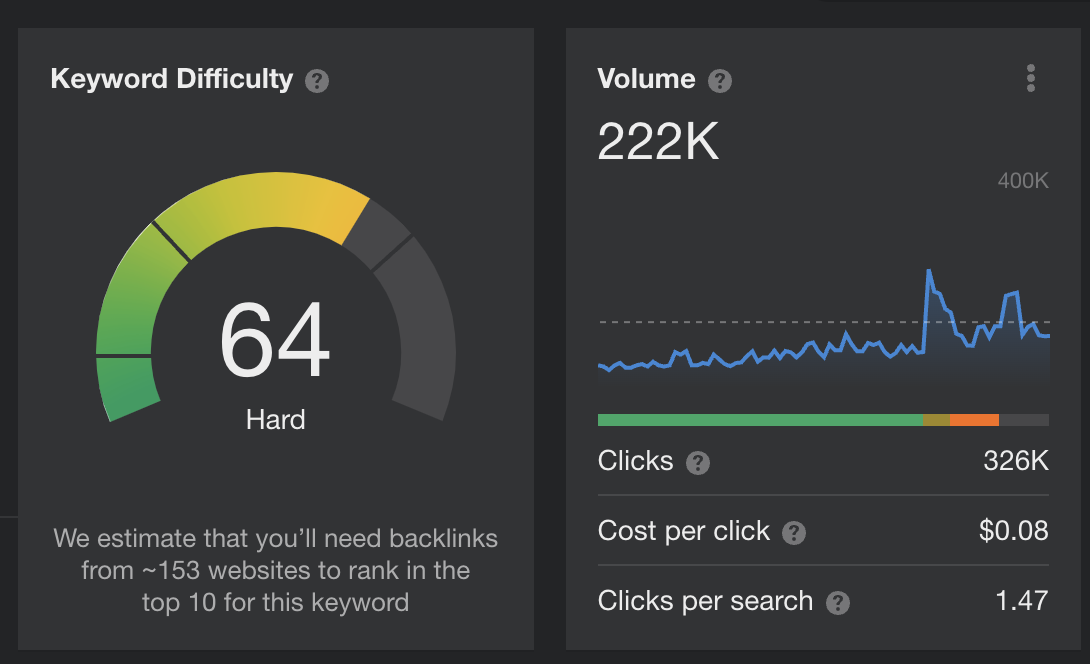Show help tooltip for Clicks per search
The height and width of the screenshot is (664, 1090).
(838, 603)
